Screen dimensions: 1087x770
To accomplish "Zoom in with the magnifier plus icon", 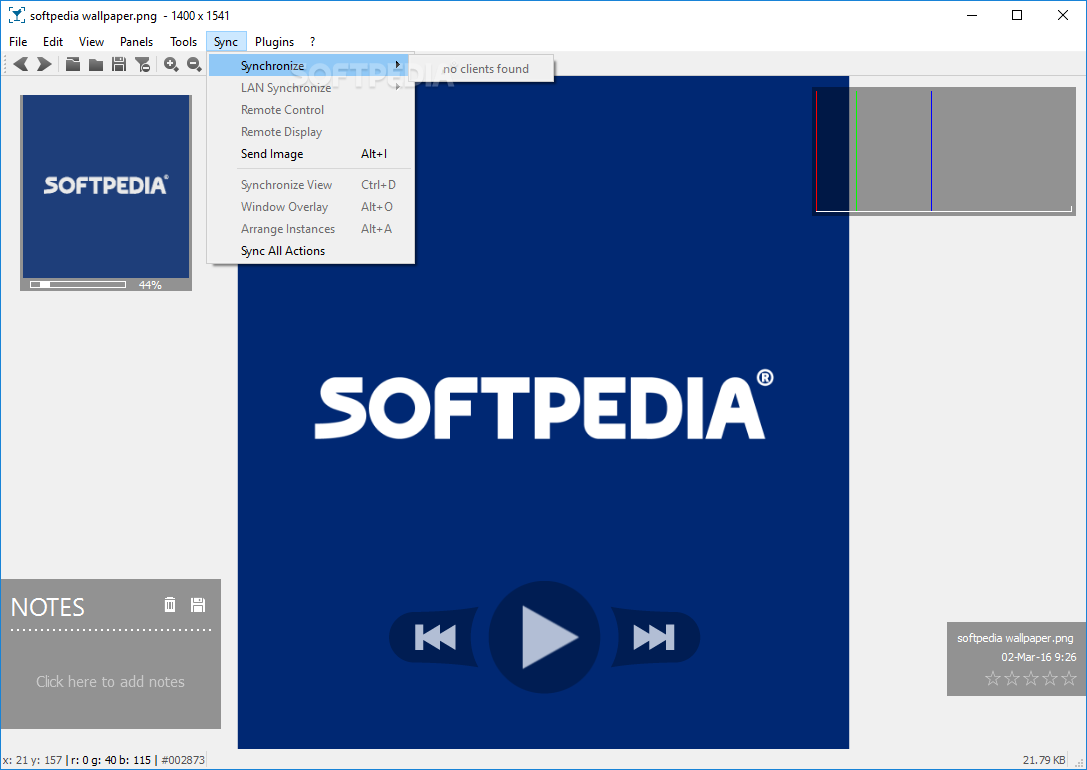I will pyautogui.click(x=171, y=64).
